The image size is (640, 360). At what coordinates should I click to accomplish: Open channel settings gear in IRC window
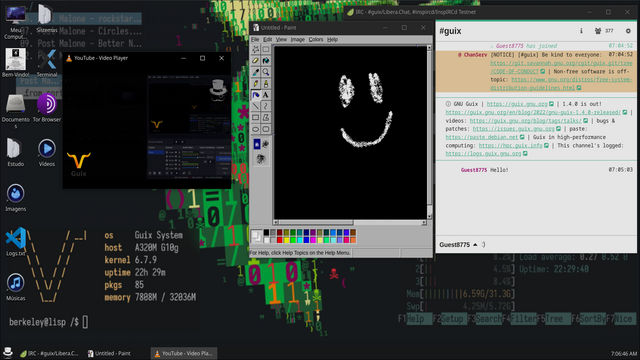pyautogui.click(x=628, y=31)
